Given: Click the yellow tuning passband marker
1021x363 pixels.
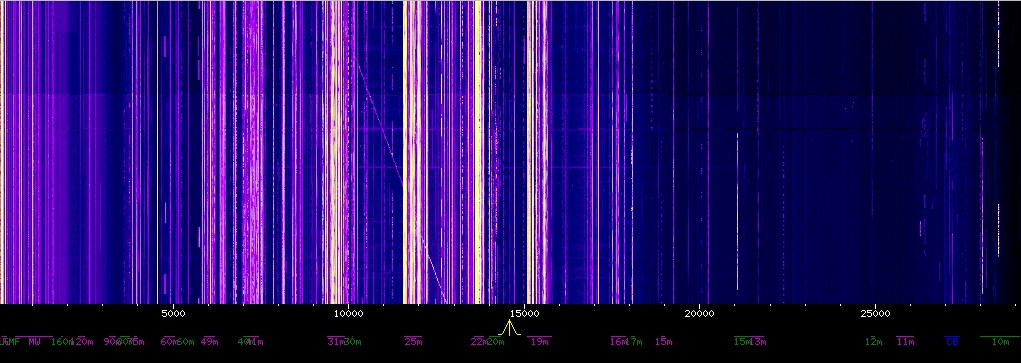Looking at the screenshot, I should (x=509, y=328).
